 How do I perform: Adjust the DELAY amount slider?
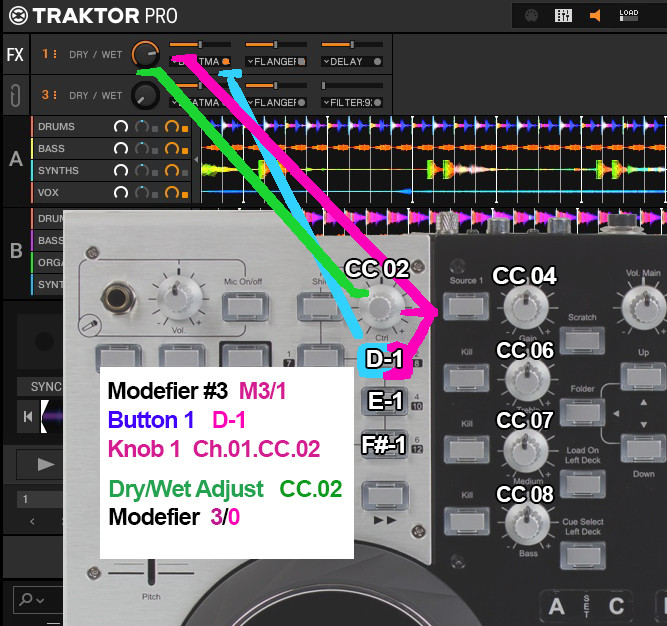352,44
